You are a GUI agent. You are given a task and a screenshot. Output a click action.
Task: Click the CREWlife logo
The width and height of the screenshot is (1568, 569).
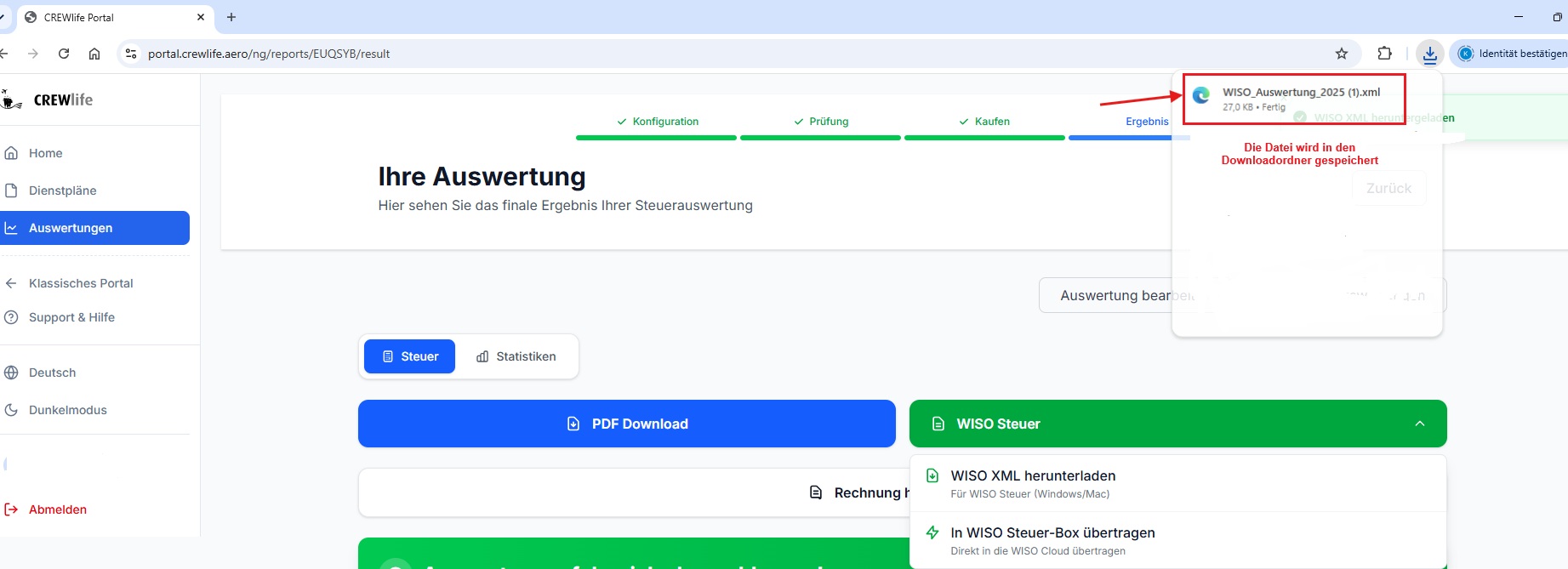click(48, 100)
